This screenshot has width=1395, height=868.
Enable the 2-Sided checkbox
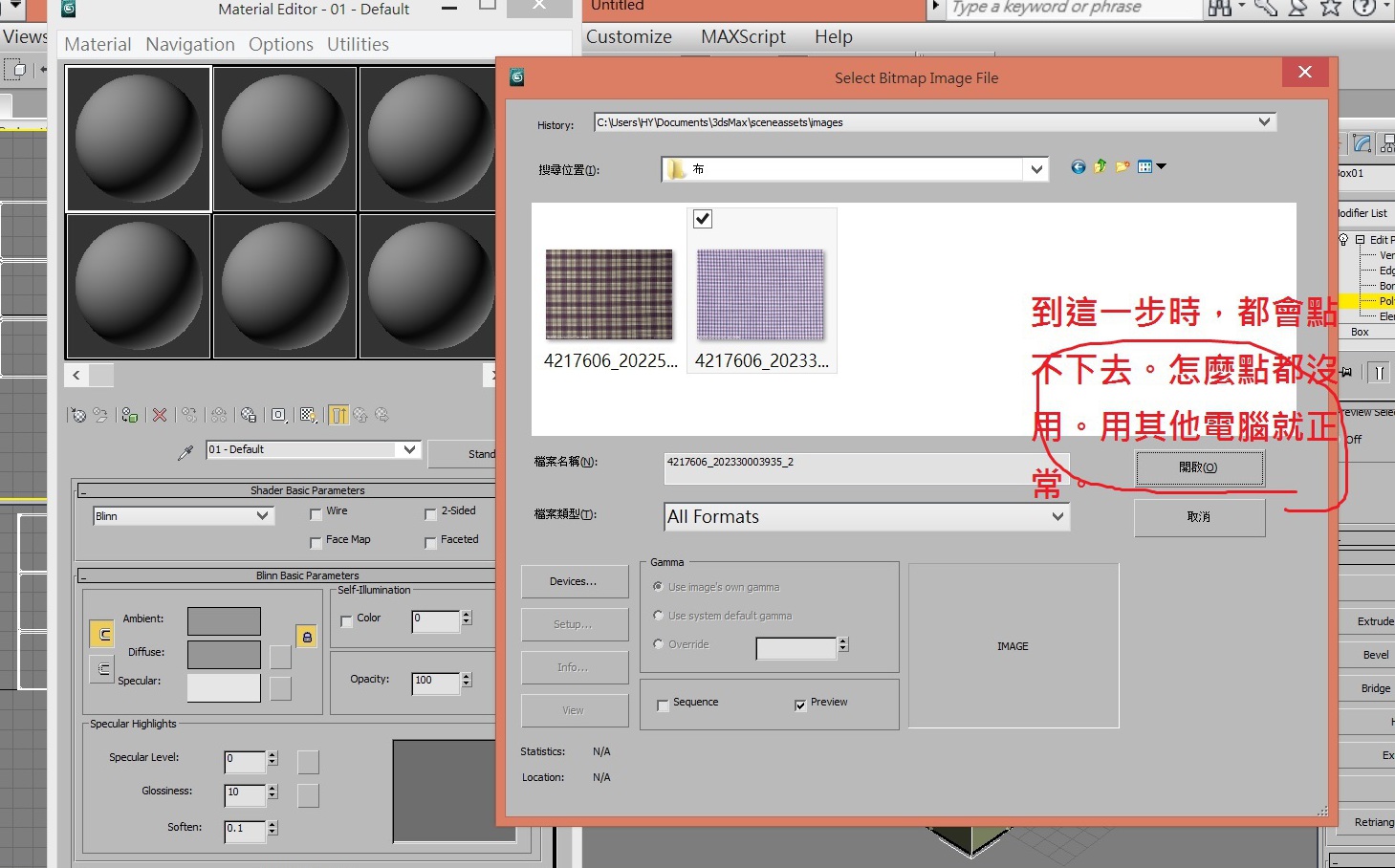click(430, 514)
